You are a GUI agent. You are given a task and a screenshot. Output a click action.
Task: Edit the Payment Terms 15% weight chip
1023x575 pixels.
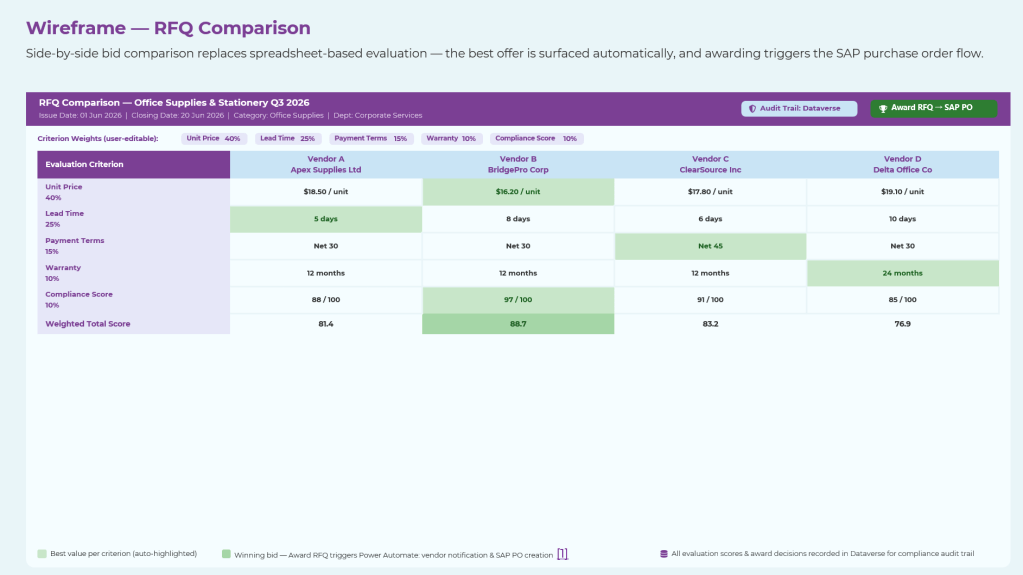(371, 138)
